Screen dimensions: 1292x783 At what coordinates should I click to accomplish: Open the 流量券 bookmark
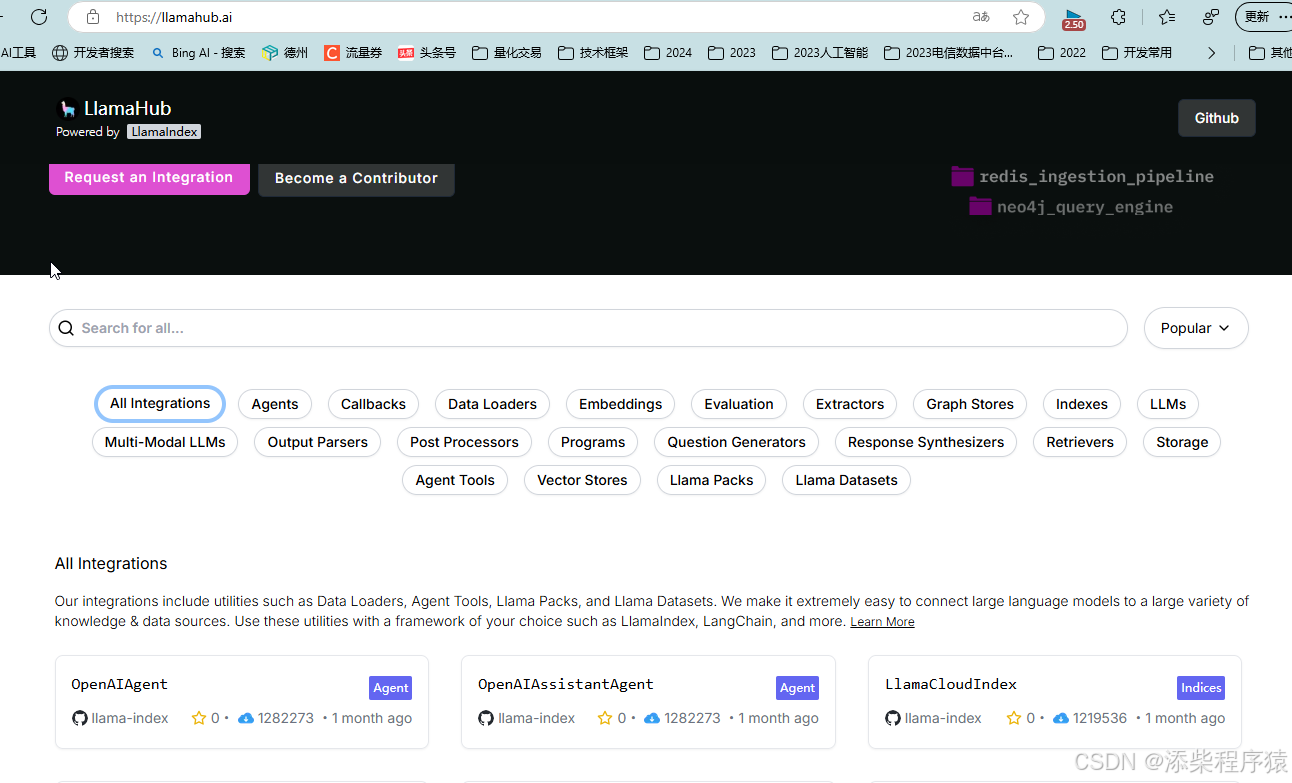pyautogui.click(x=353, y=53)
